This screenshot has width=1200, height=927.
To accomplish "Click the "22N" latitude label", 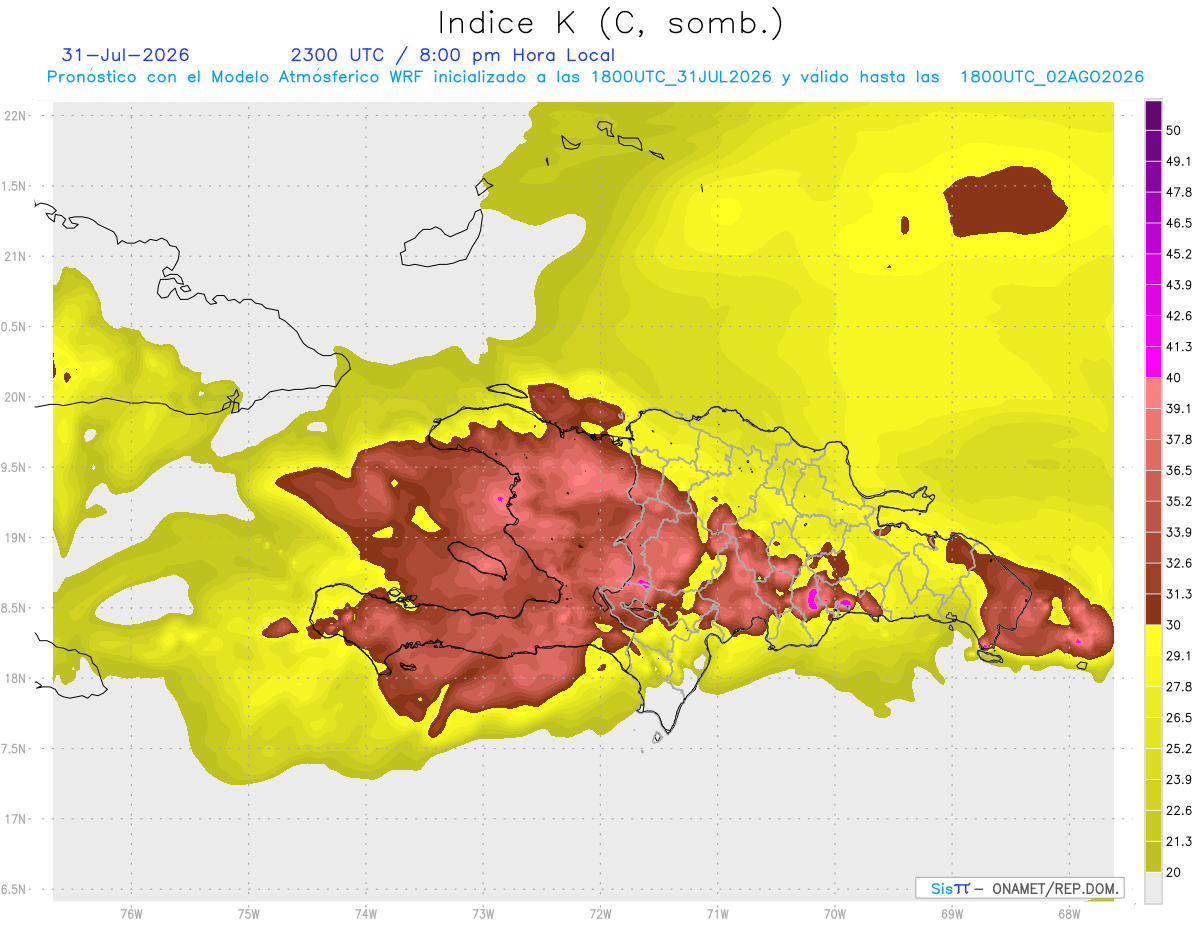I will [15, 116].
